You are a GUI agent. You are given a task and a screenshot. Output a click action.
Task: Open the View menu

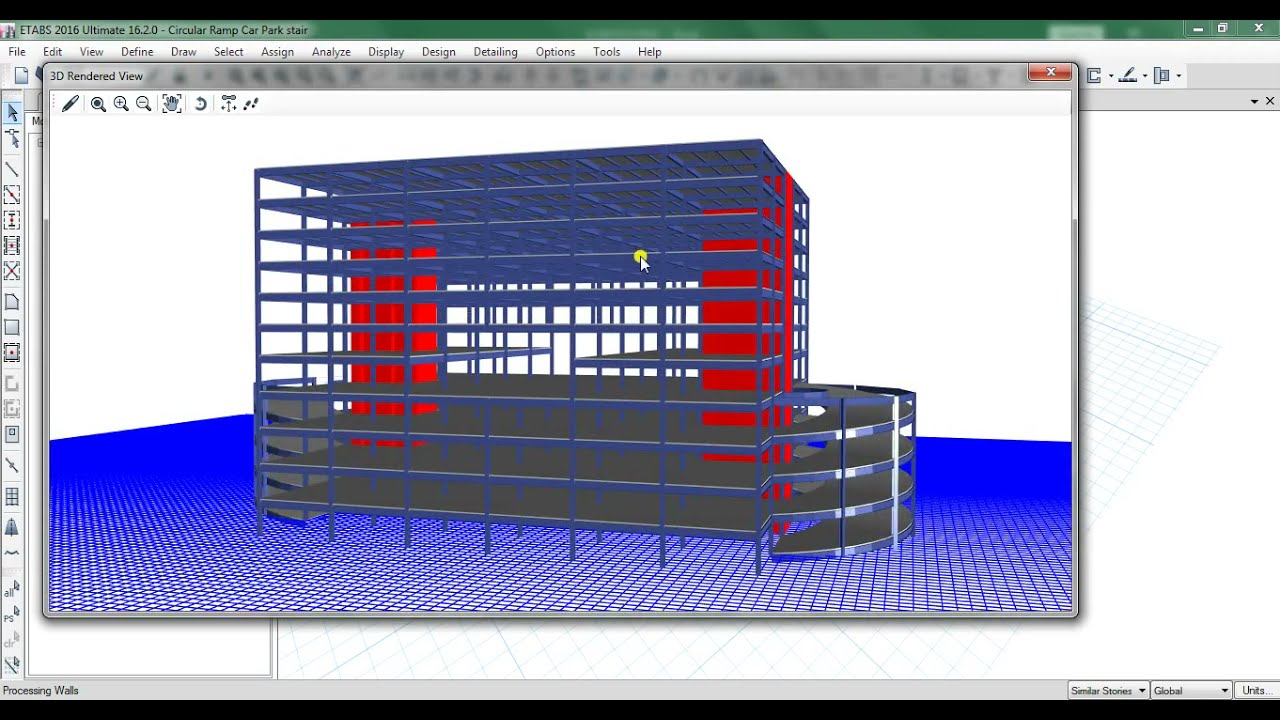pos(91,52)
